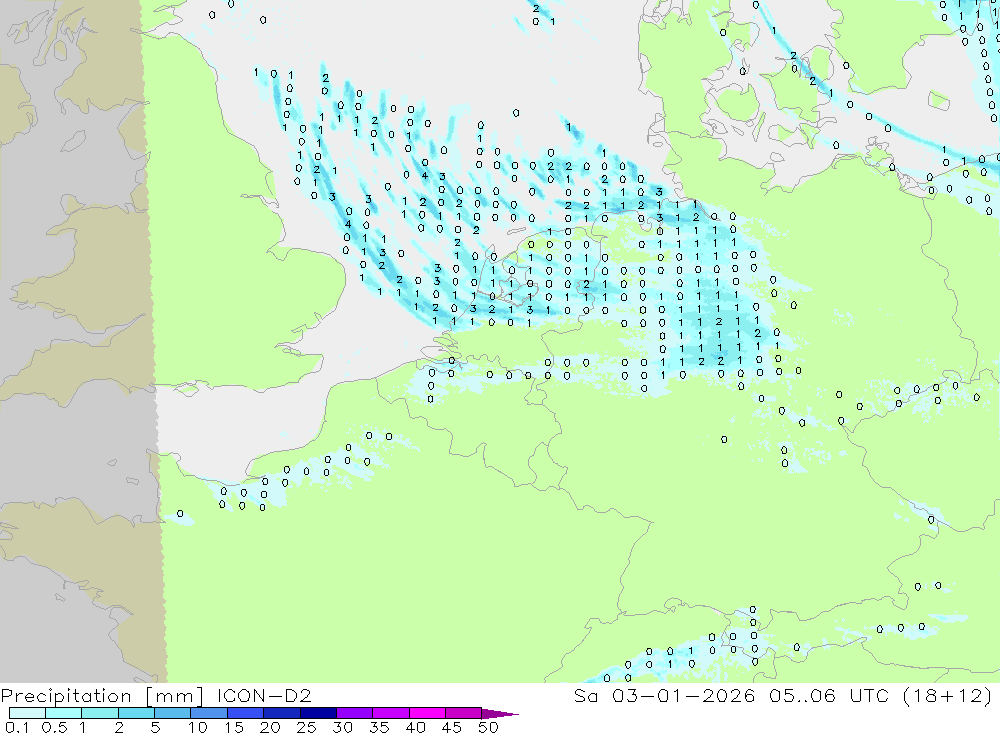Choose the 35–40 mm violet legend swatch
Viewport: 1000px width, 733px height.
pos(391,713)
